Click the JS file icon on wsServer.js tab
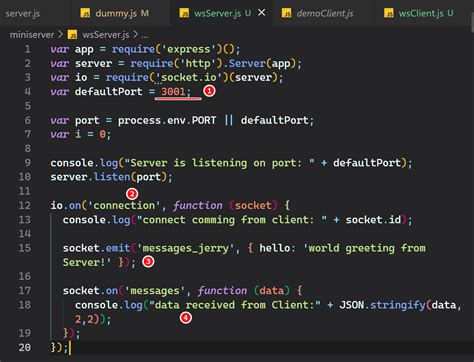The height and width of the screenshot is (362, 474). 184,13
